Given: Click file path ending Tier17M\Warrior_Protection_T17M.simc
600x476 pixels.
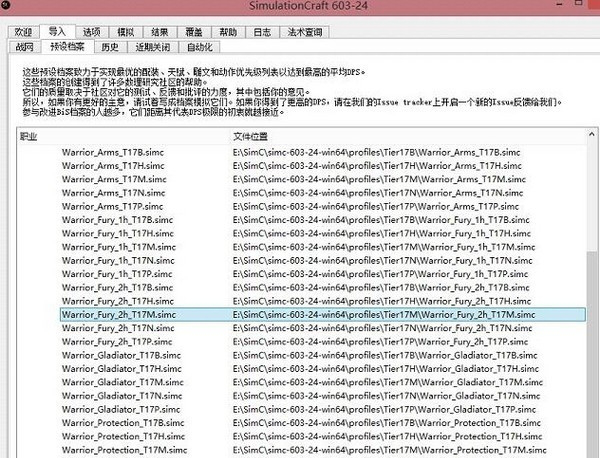Looking at the screenshot, I should [390, 450].
